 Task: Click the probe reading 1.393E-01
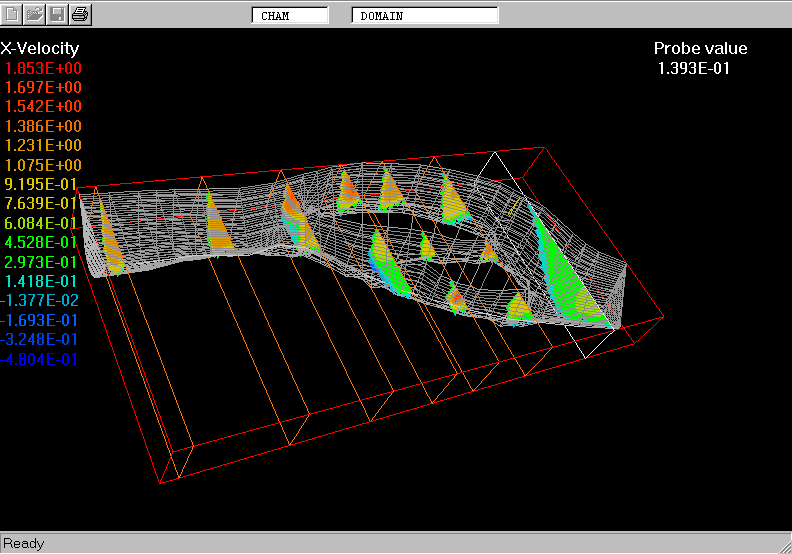click(x=693, y=68)
